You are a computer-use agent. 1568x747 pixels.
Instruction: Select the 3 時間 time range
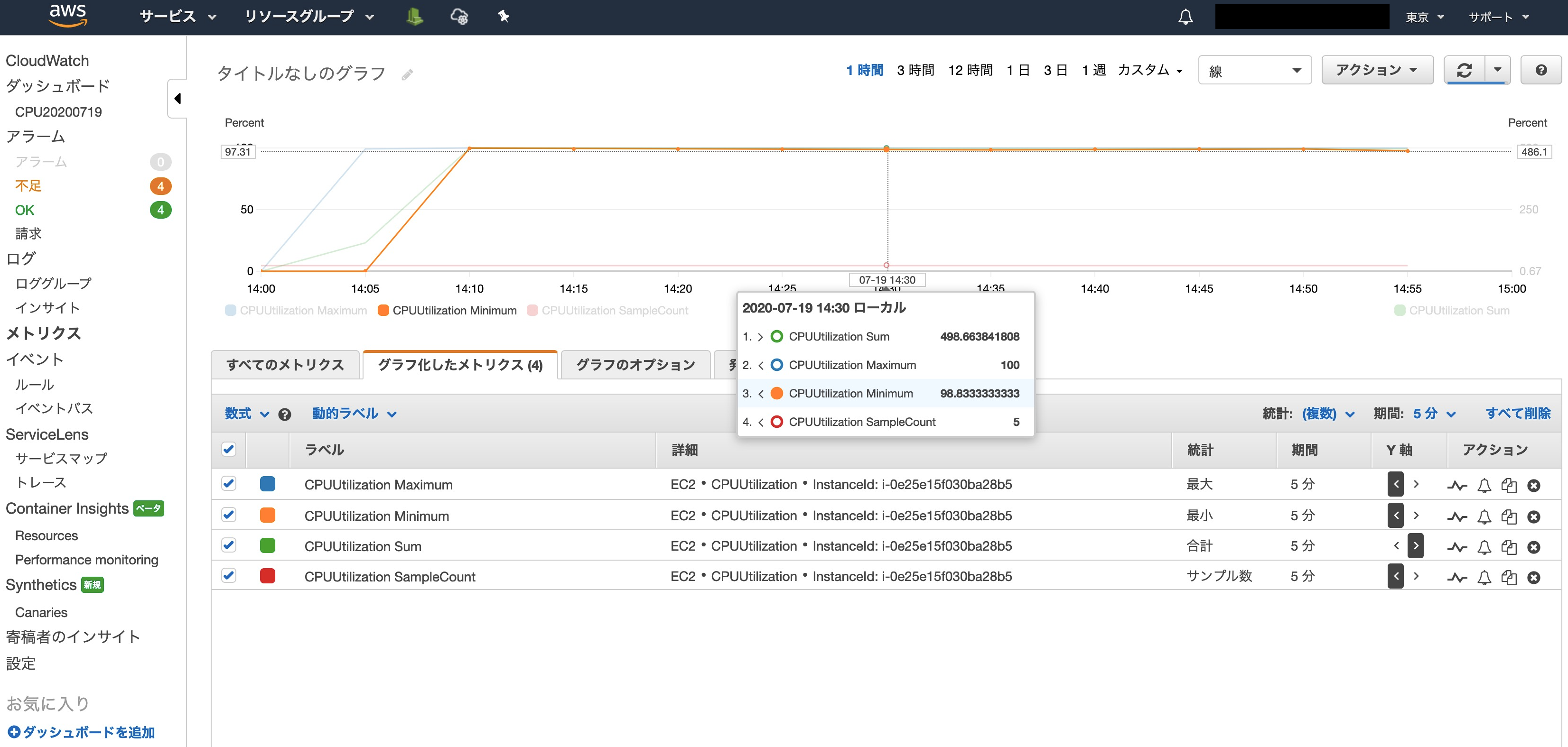[x=915, y=71]
